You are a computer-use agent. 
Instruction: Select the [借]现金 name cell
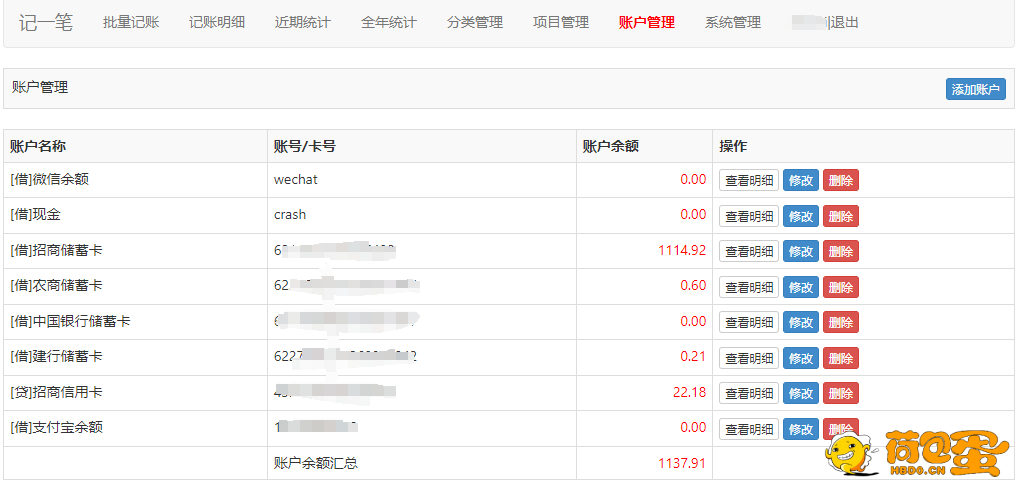click(135, 216)
